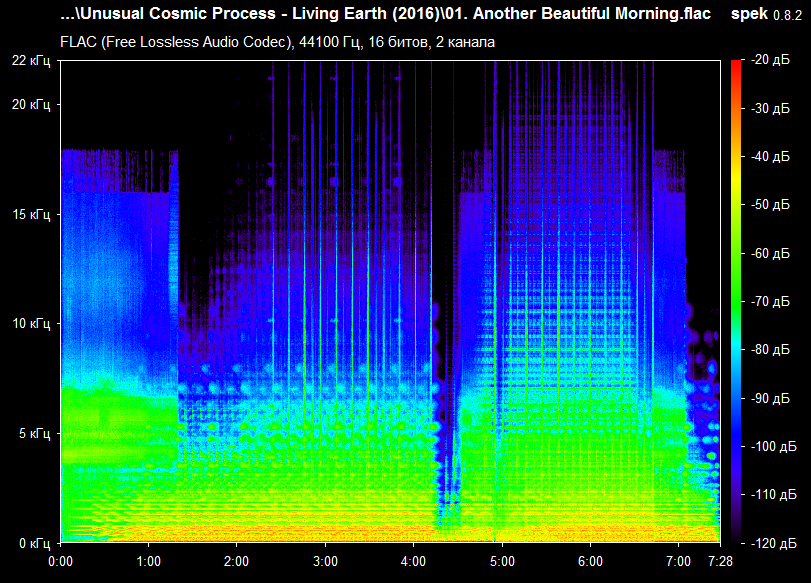
Task: Click the 5:00 time axis marker
Action: coord(502,561)
